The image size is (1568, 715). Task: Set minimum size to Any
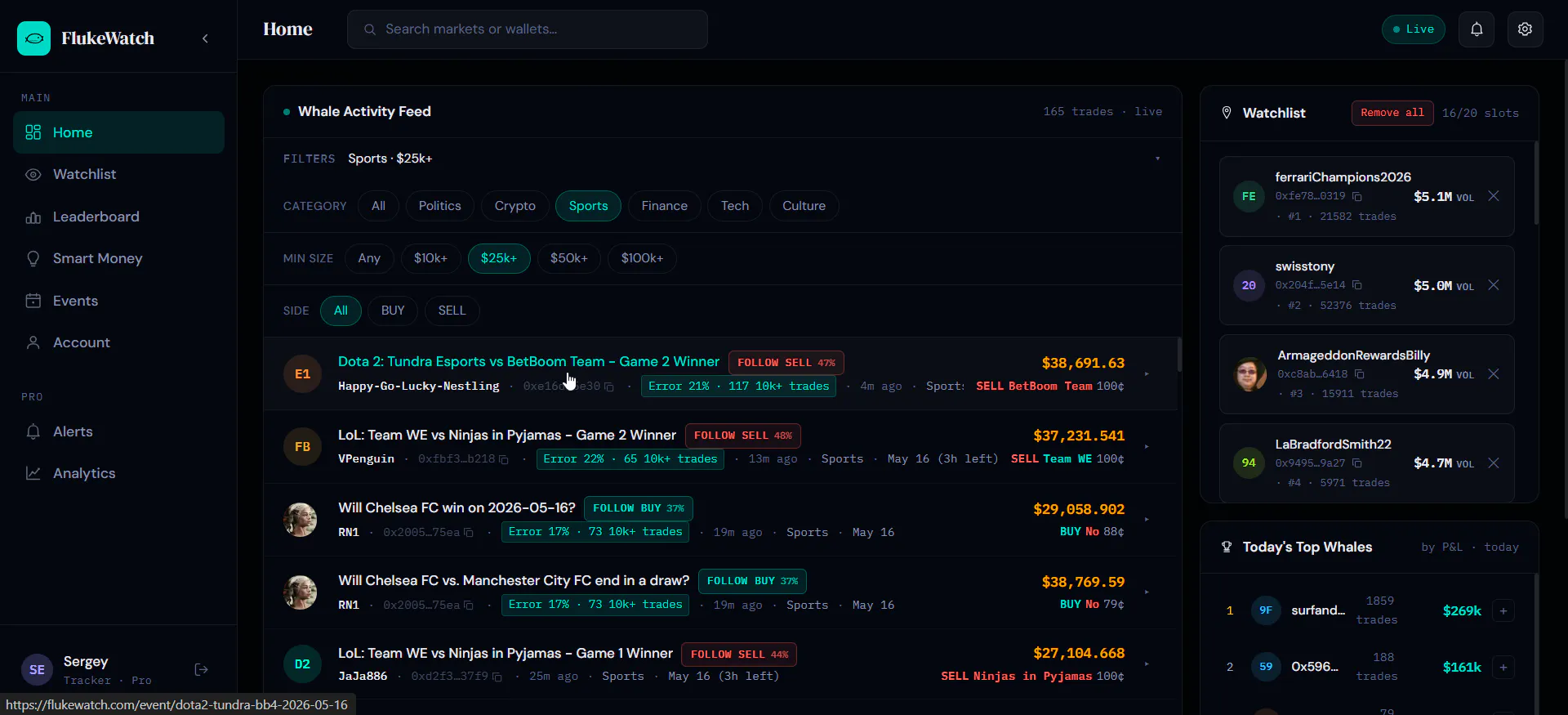tap(369, 258)
